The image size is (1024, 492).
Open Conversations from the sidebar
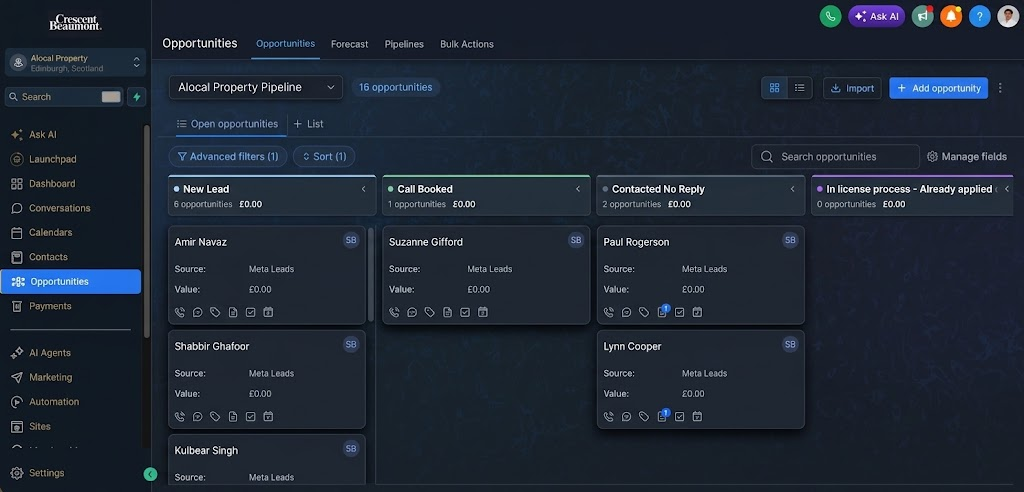click(51, 208)
